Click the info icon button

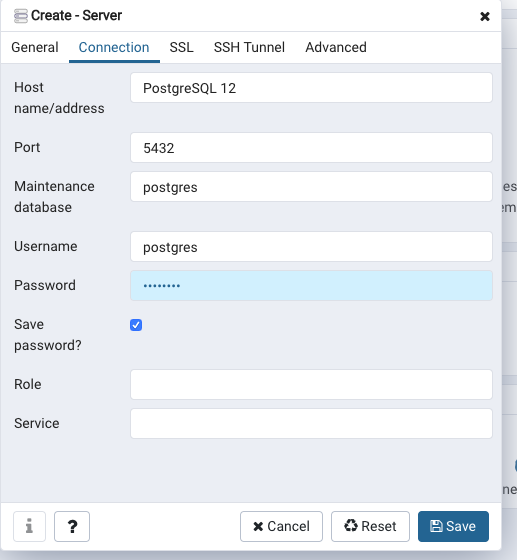tap(29, 526)
